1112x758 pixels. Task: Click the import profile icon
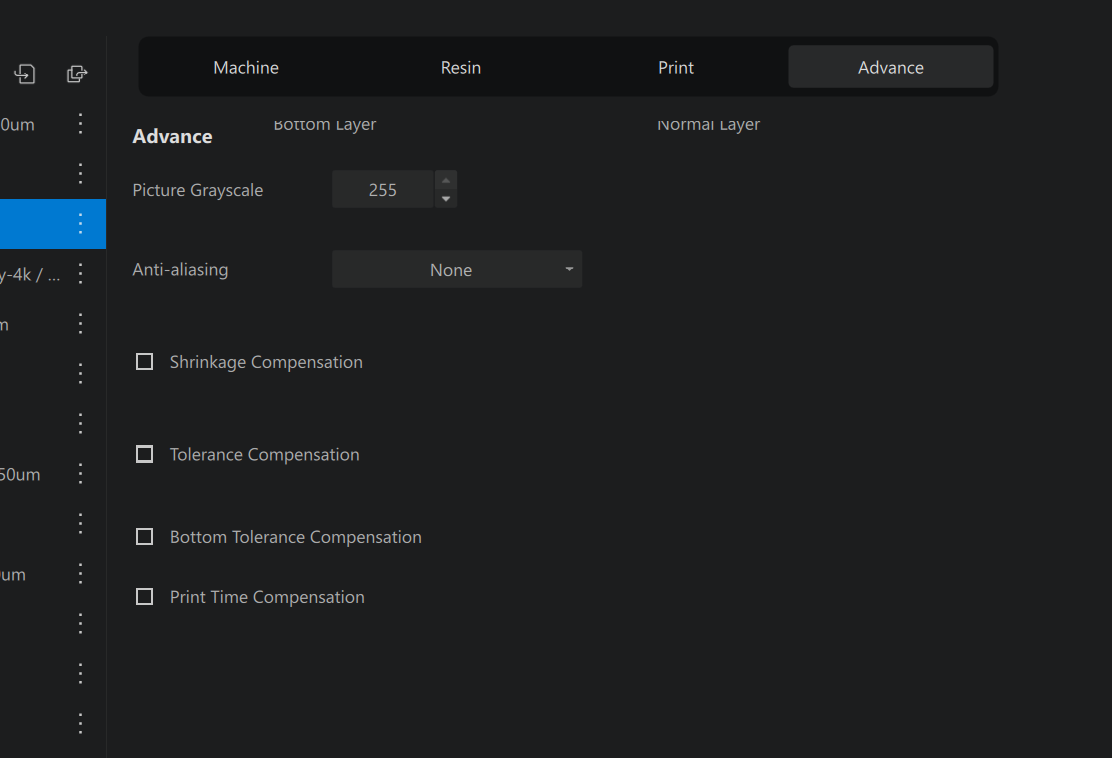click(25, 74)
